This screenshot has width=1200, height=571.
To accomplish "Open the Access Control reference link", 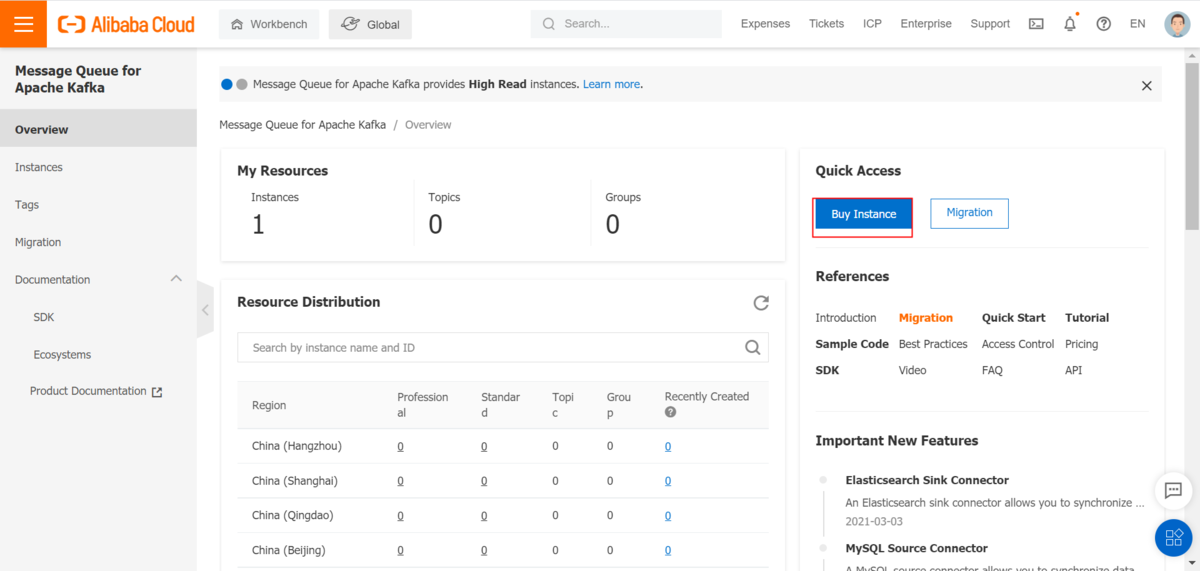I will (x=1018, y=344).
